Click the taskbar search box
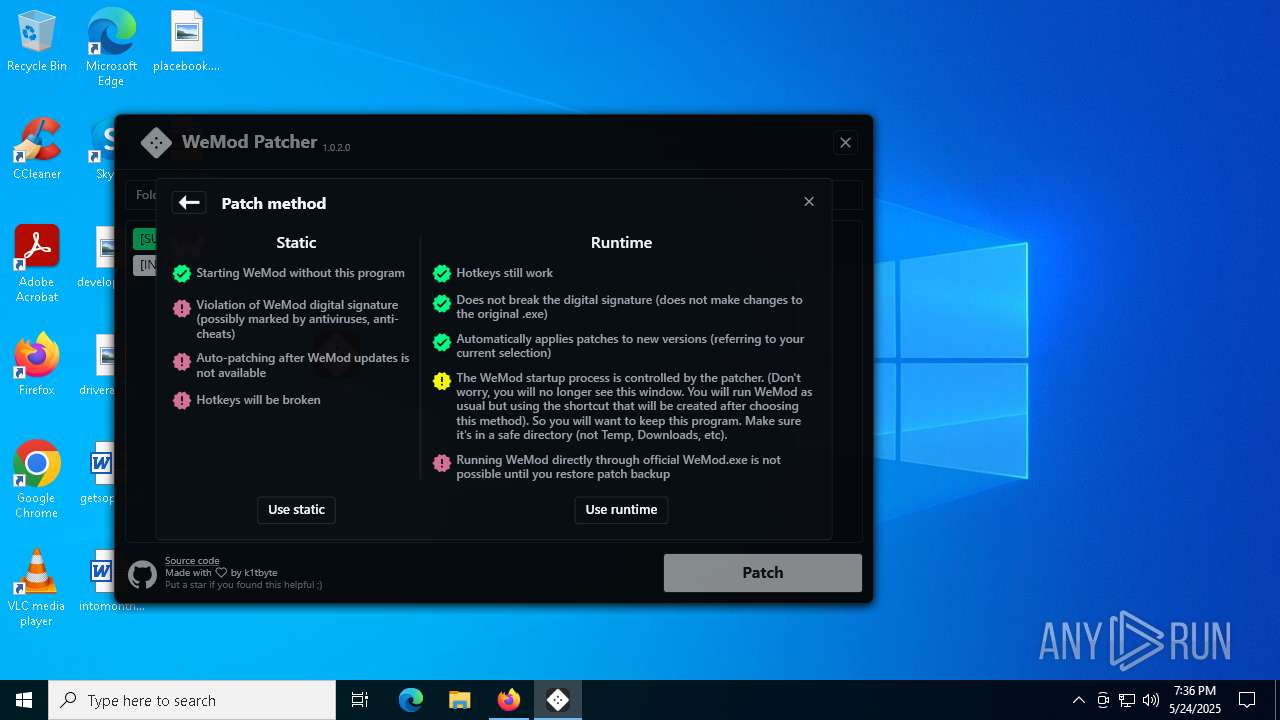This screenshot has height=720, width=1280. [x=192, y=700]
